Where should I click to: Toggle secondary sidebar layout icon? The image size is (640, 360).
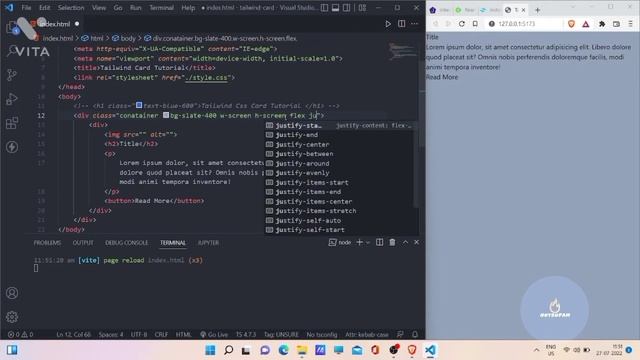coord(347,8)
